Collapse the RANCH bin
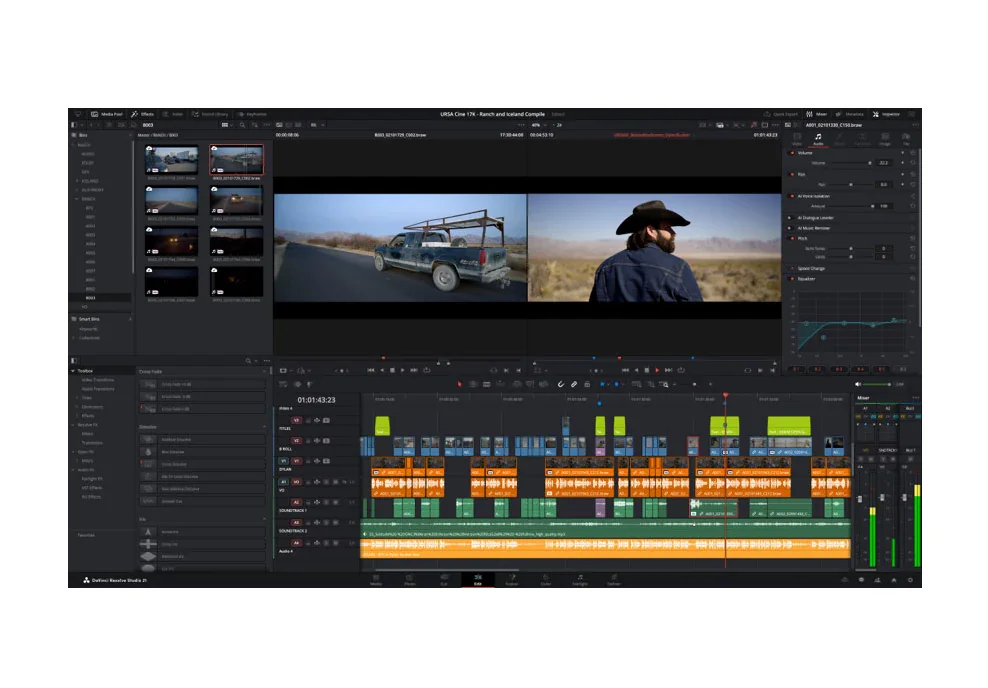 pyautogui.click(x=77, y=198)
